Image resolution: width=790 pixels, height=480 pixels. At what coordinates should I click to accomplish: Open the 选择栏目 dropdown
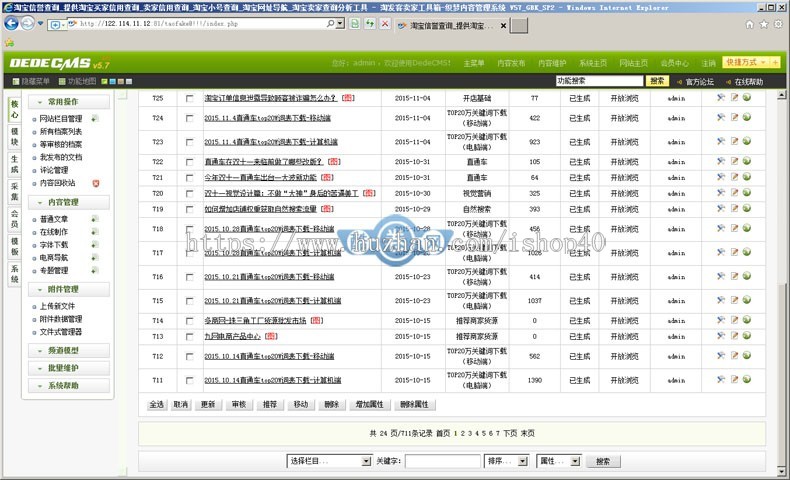coord(329,461)
